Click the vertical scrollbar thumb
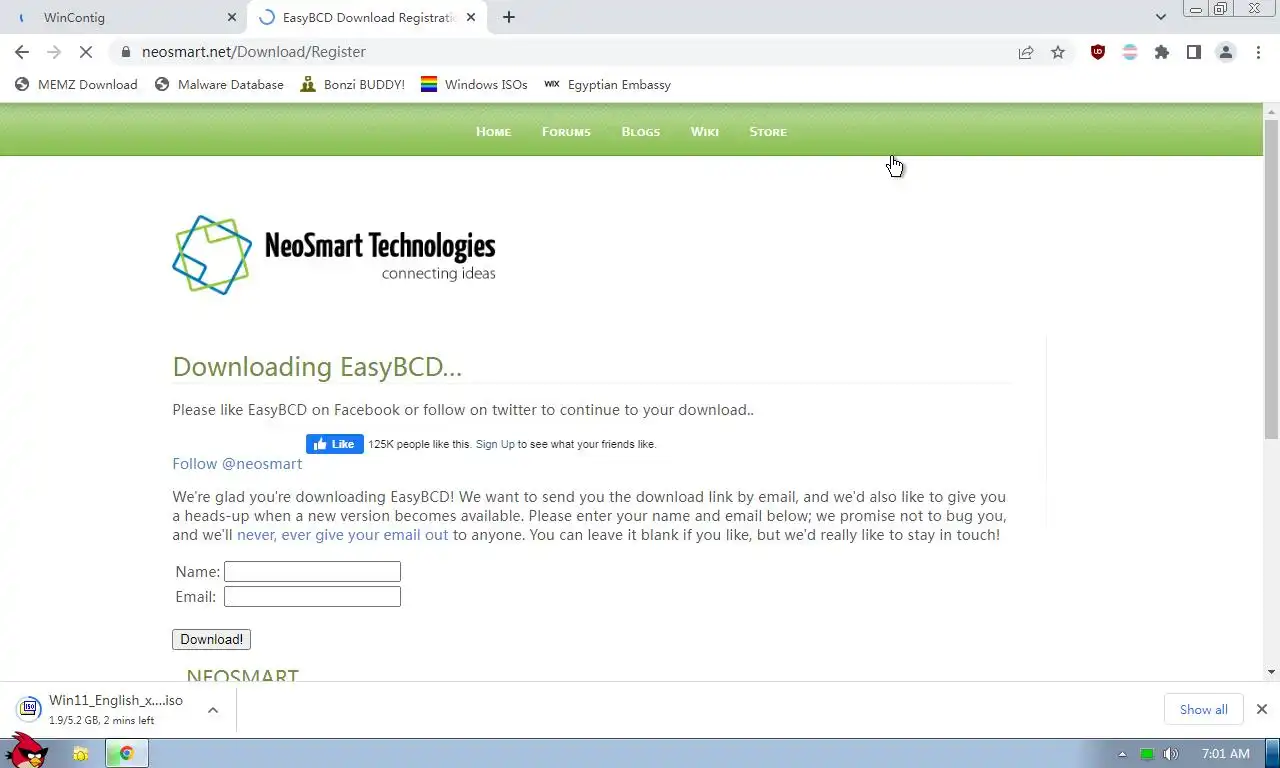 pyautogui.click(x=1271, y=278)
